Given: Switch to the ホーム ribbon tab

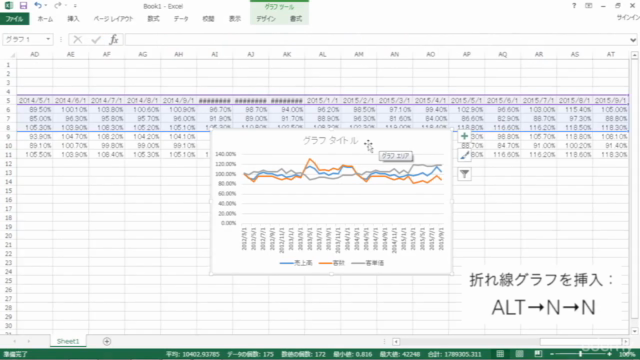Looking at the screenshot, I should coord(45,19).
